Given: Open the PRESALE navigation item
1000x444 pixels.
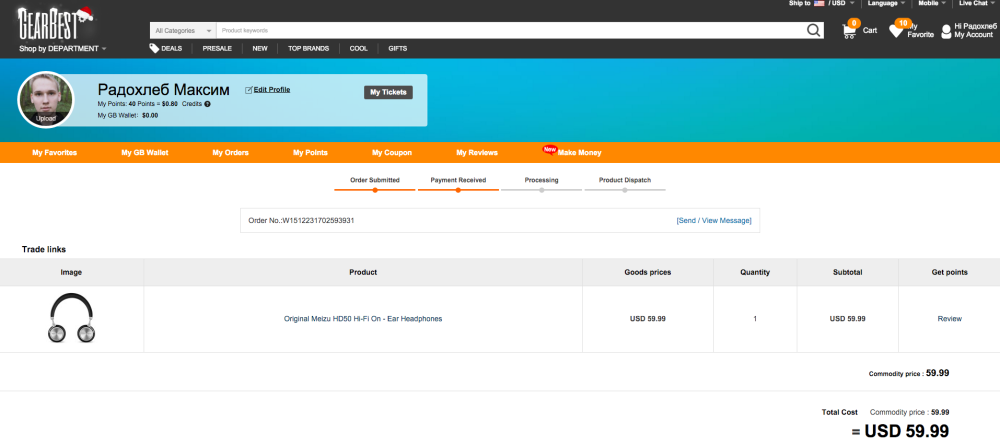Looking at the screenshot, I should [217, 48].
